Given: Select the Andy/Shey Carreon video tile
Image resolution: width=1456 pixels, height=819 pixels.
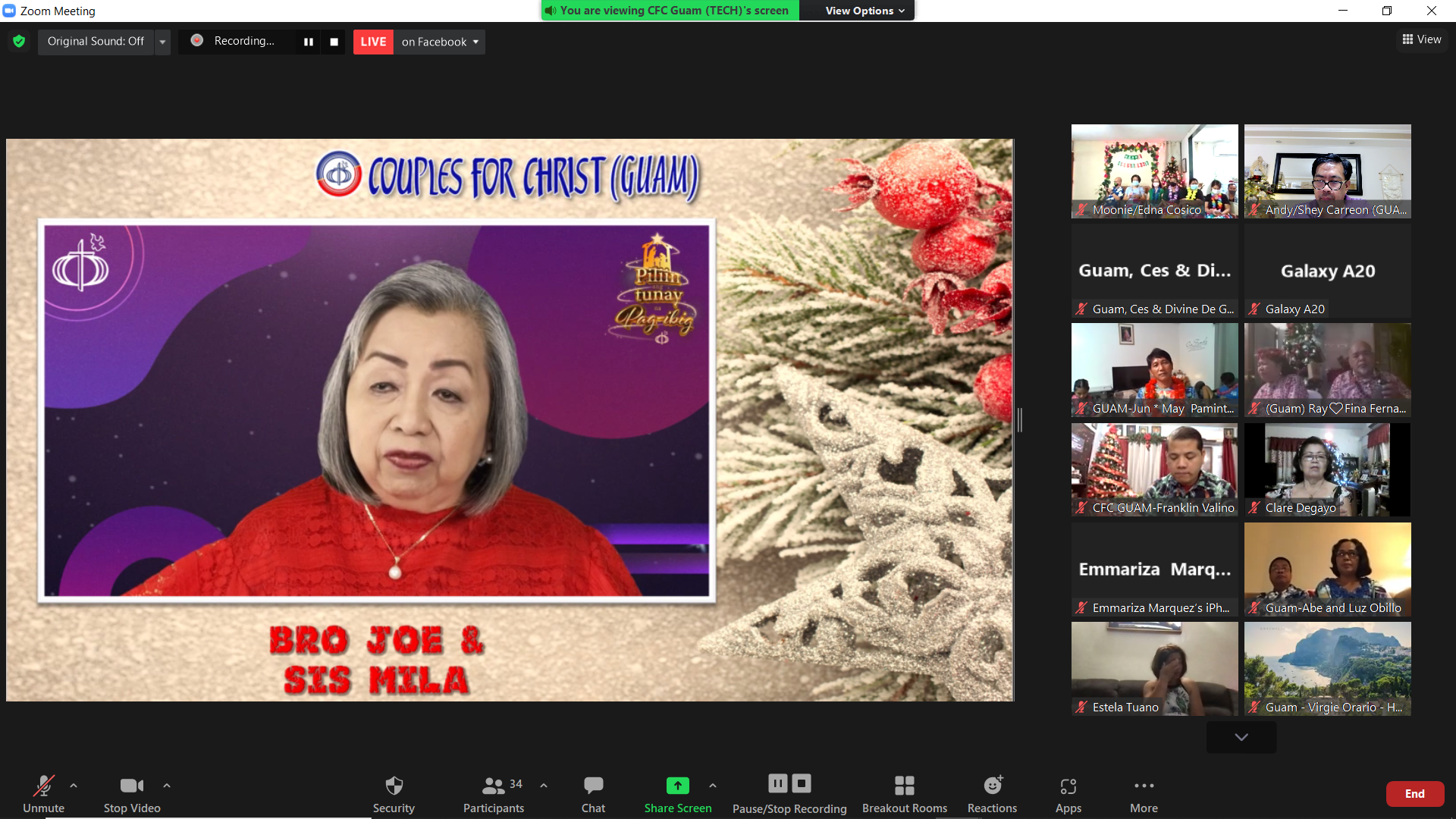Looking at the screenshot, I should [x=1327, y=171].
